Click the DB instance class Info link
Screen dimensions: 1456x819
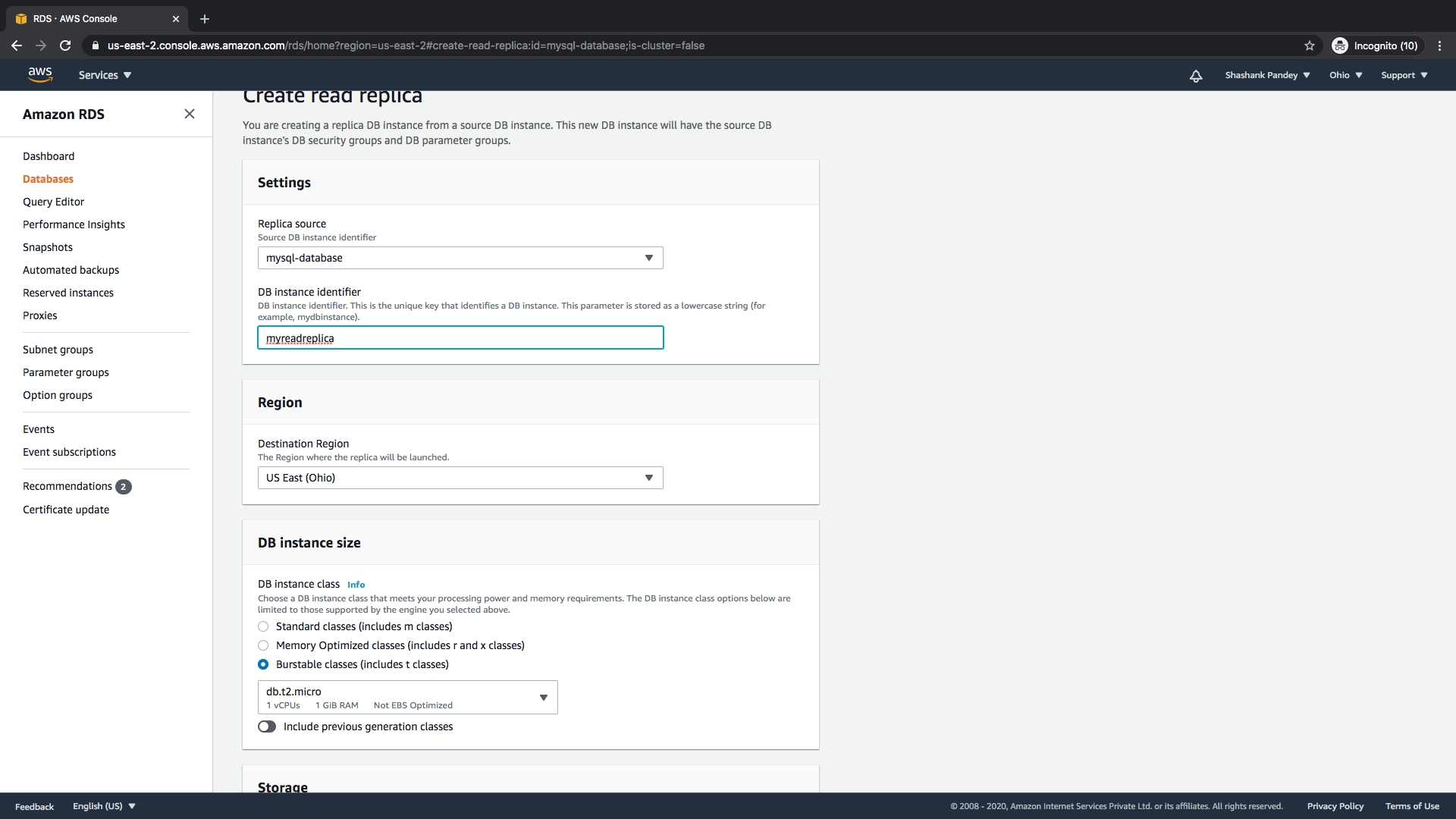tap(356, 585)
